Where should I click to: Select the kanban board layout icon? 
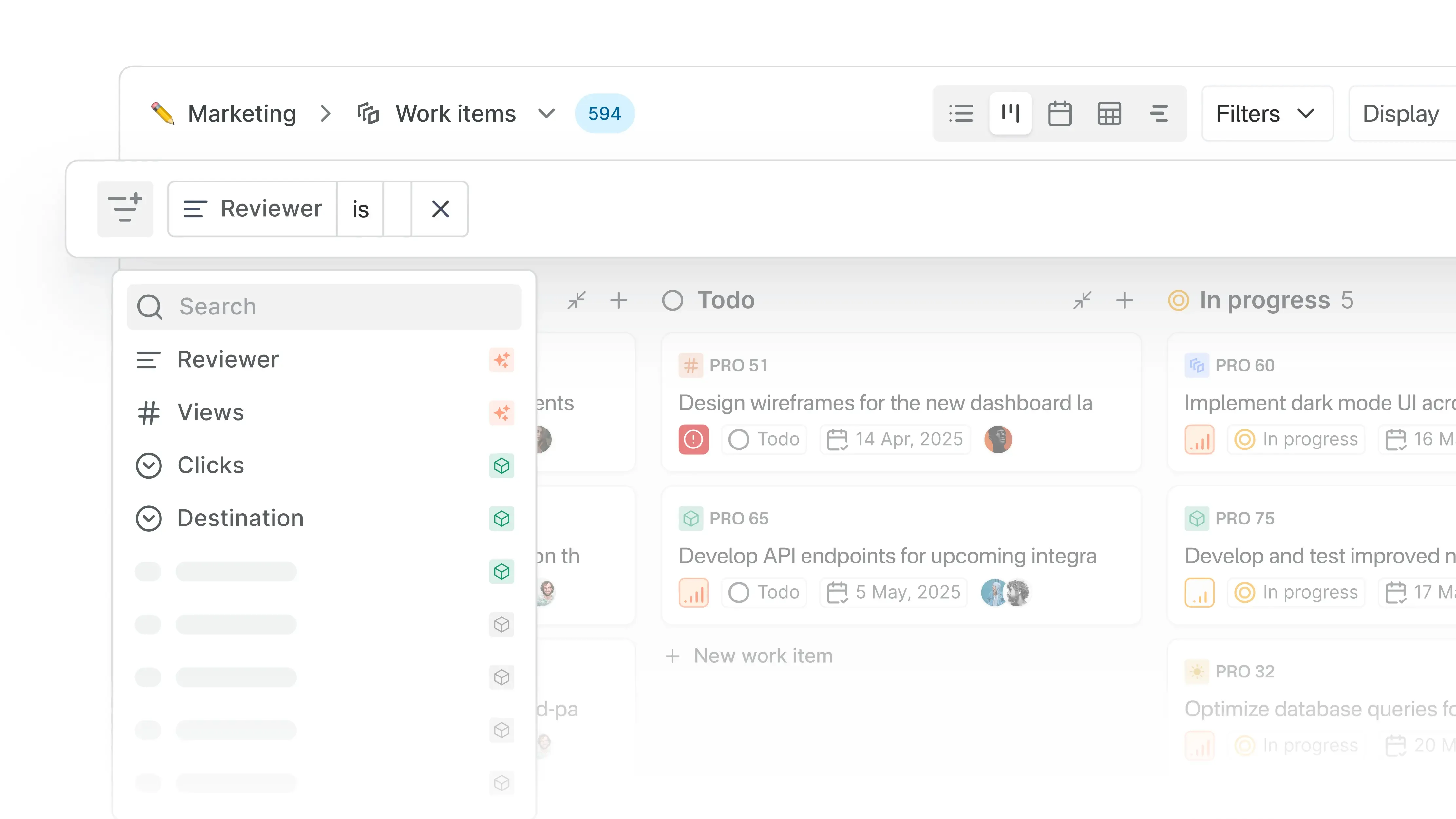point(1010,114)
